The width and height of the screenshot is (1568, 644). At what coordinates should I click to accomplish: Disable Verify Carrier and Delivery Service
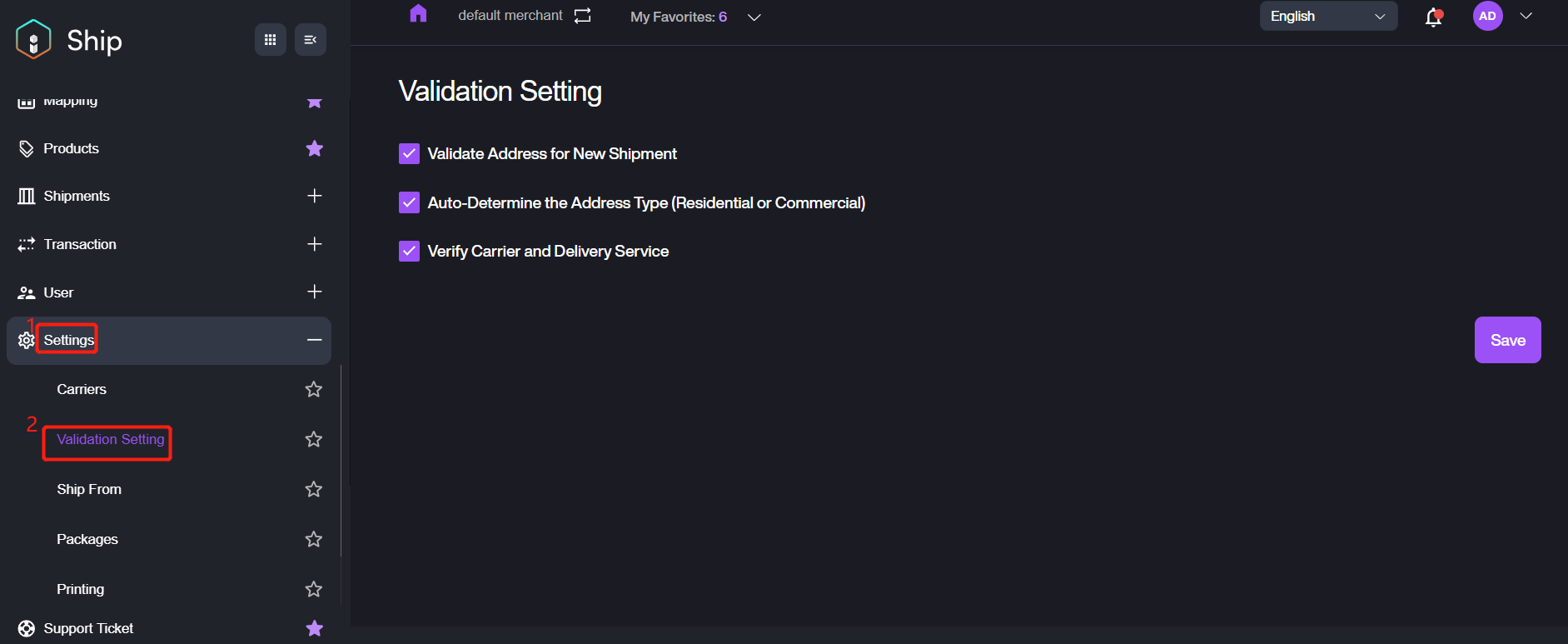click(x=409, y=251)
